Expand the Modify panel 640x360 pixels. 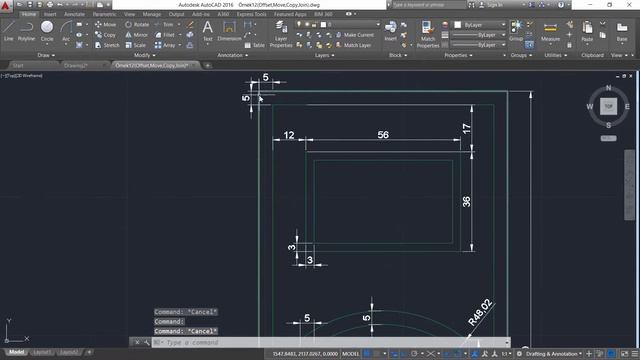coord(144,55)
